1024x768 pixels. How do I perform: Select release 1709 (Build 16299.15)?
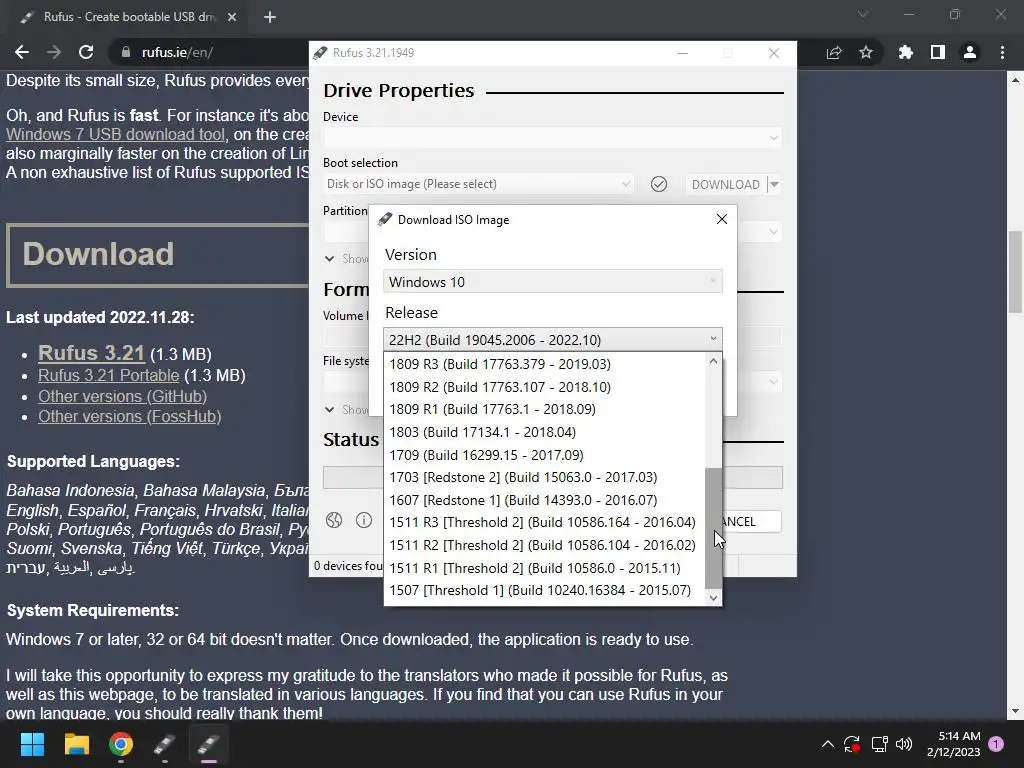tap(544, 455)
